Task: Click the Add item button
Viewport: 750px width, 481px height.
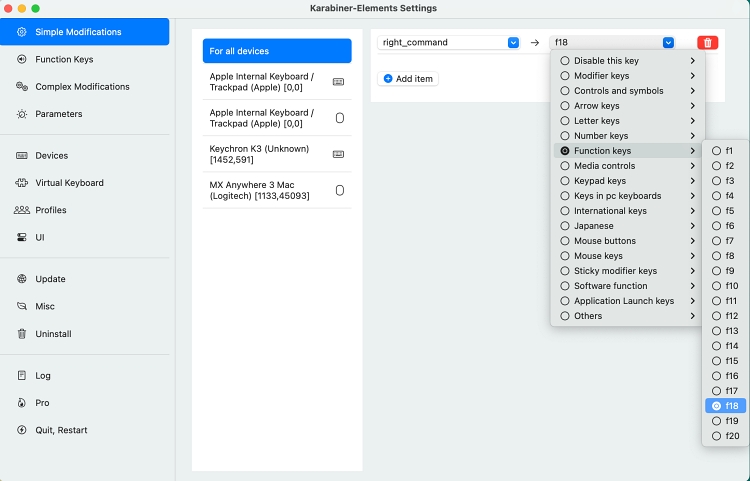Action: (408, 78)
